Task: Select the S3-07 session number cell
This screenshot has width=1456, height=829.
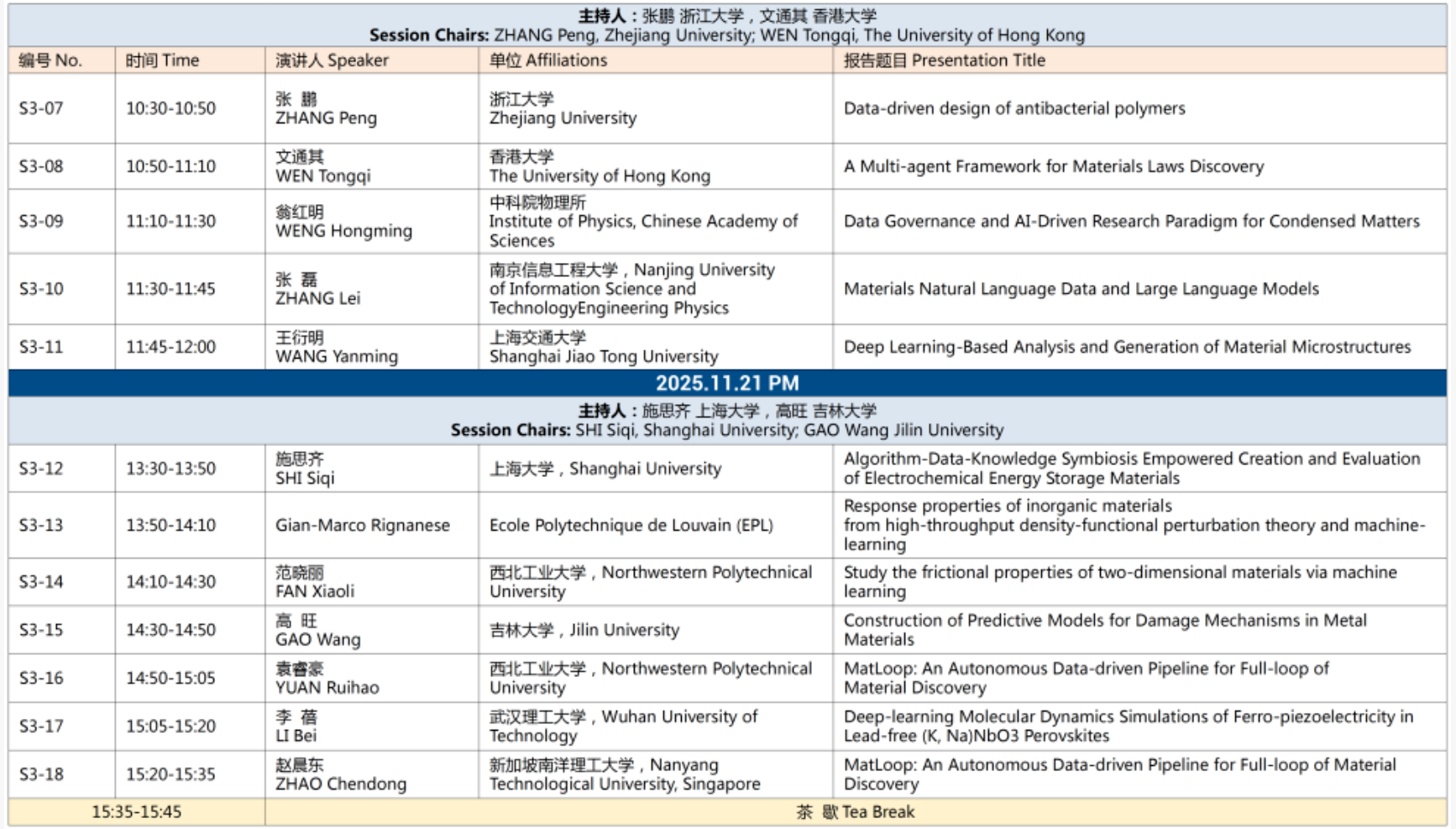Action: [x=41, y=108]
